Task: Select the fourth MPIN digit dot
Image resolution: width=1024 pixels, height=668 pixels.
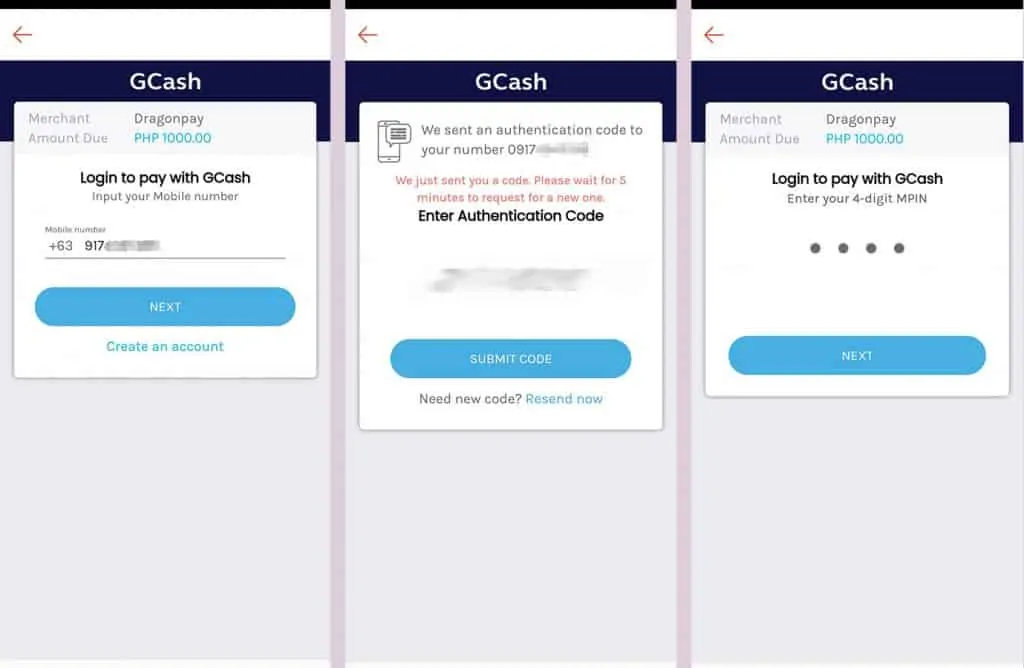Action: pos(899,248)
